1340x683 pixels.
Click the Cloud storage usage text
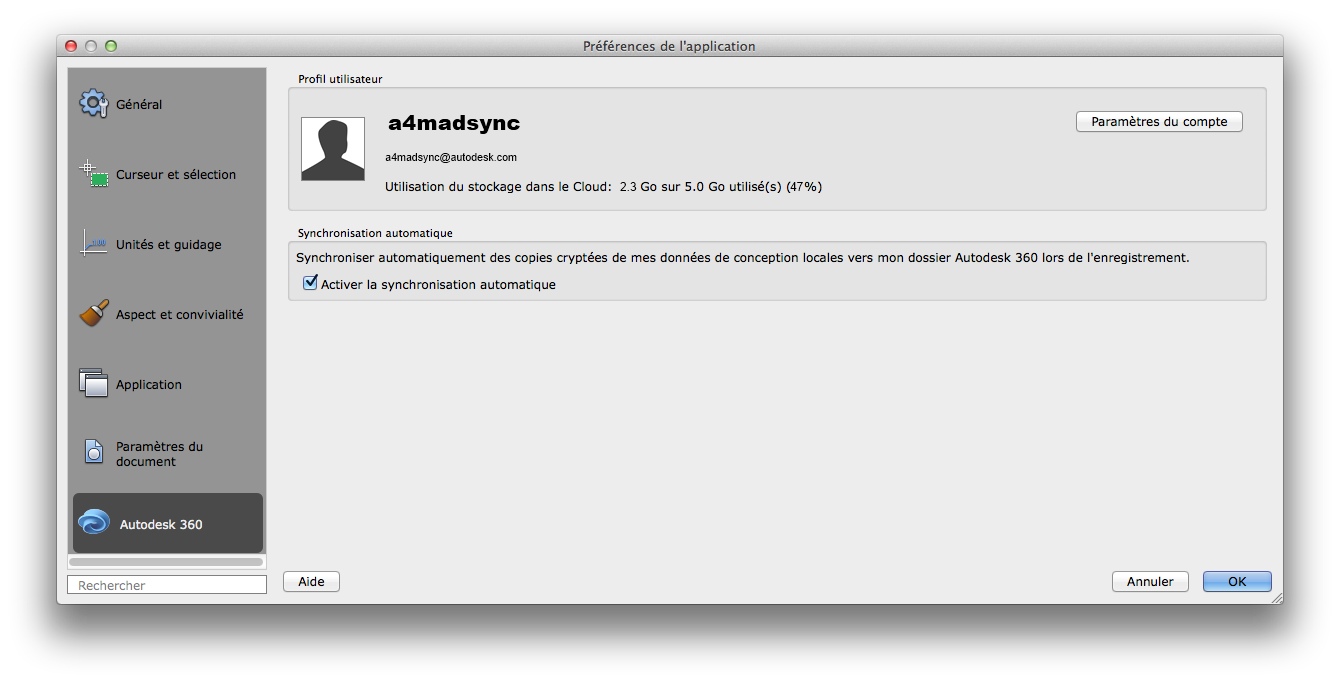pyautogui.click(x=604, y=186)
